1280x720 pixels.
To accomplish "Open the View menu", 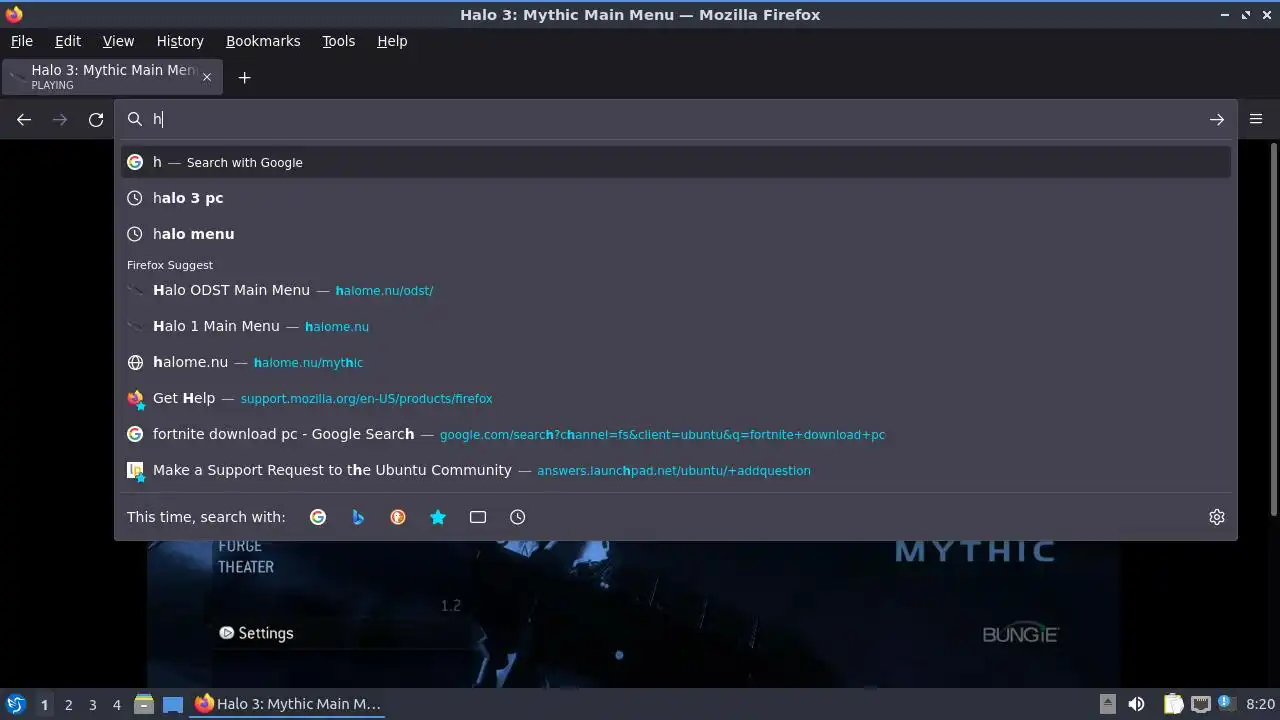I will pos(118,41).
